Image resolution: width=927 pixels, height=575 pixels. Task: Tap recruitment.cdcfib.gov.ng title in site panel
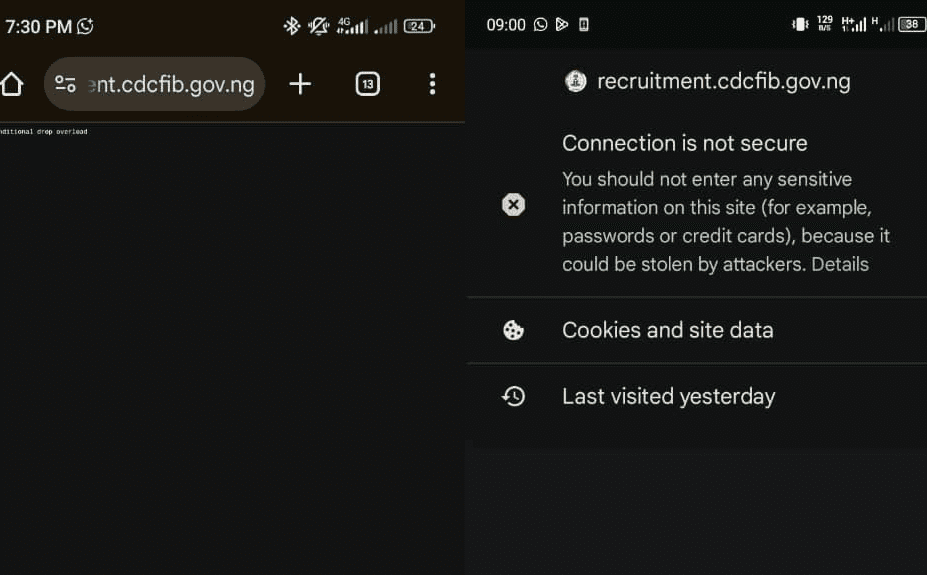[x=723, y=82]
